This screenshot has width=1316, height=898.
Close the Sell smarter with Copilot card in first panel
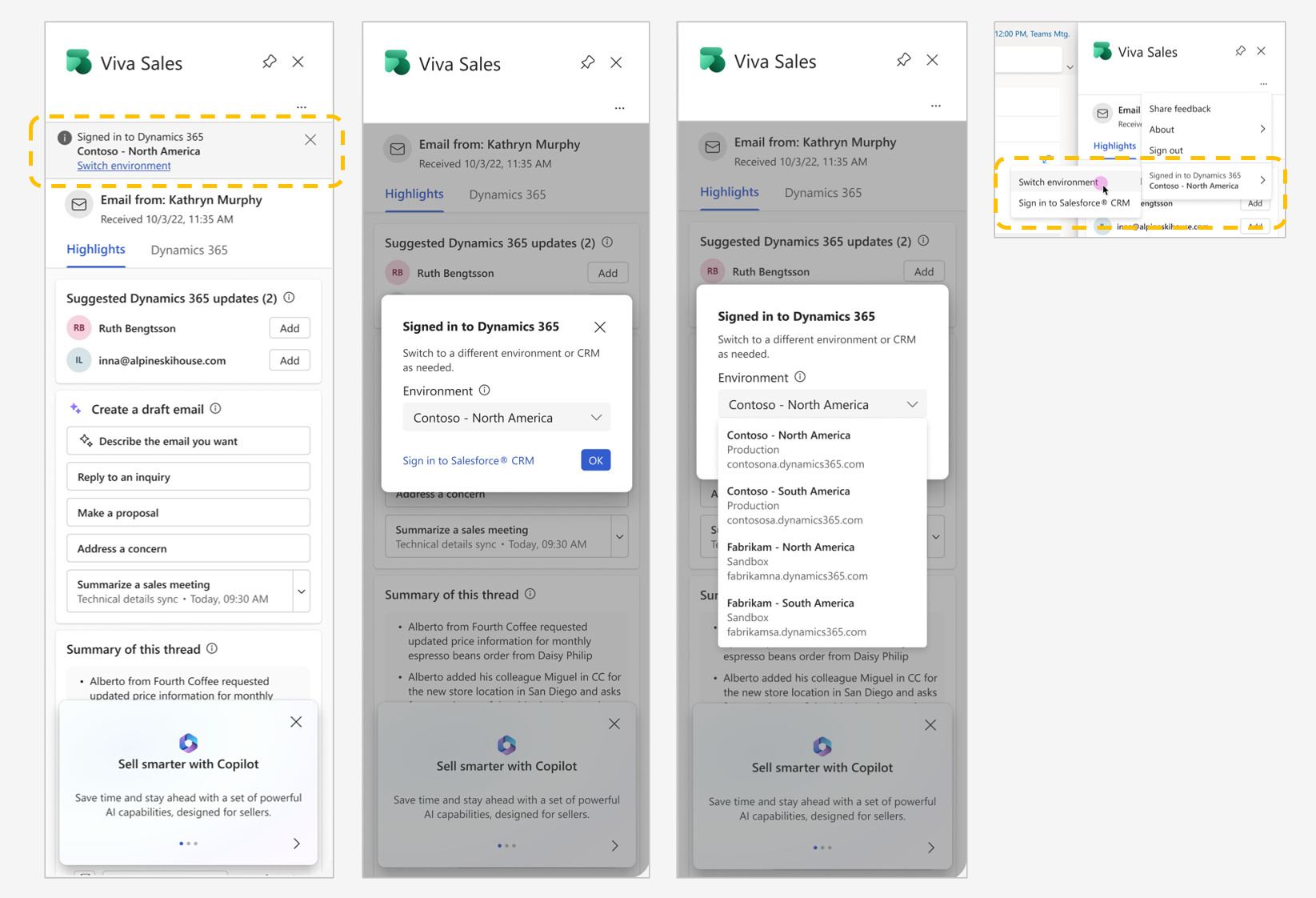296,722
